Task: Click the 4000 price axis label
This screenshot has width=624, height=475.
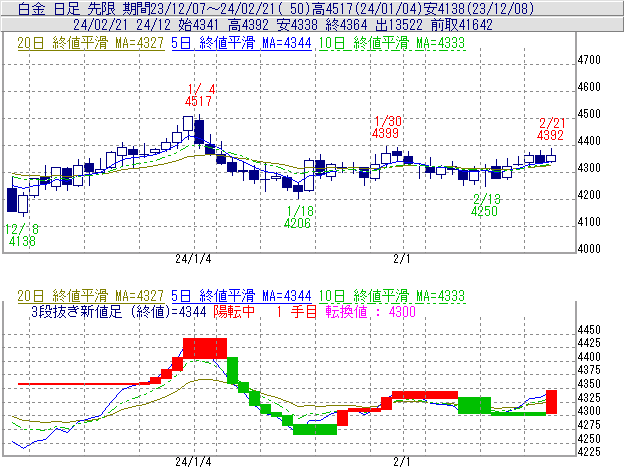Action: coord(589,249)
